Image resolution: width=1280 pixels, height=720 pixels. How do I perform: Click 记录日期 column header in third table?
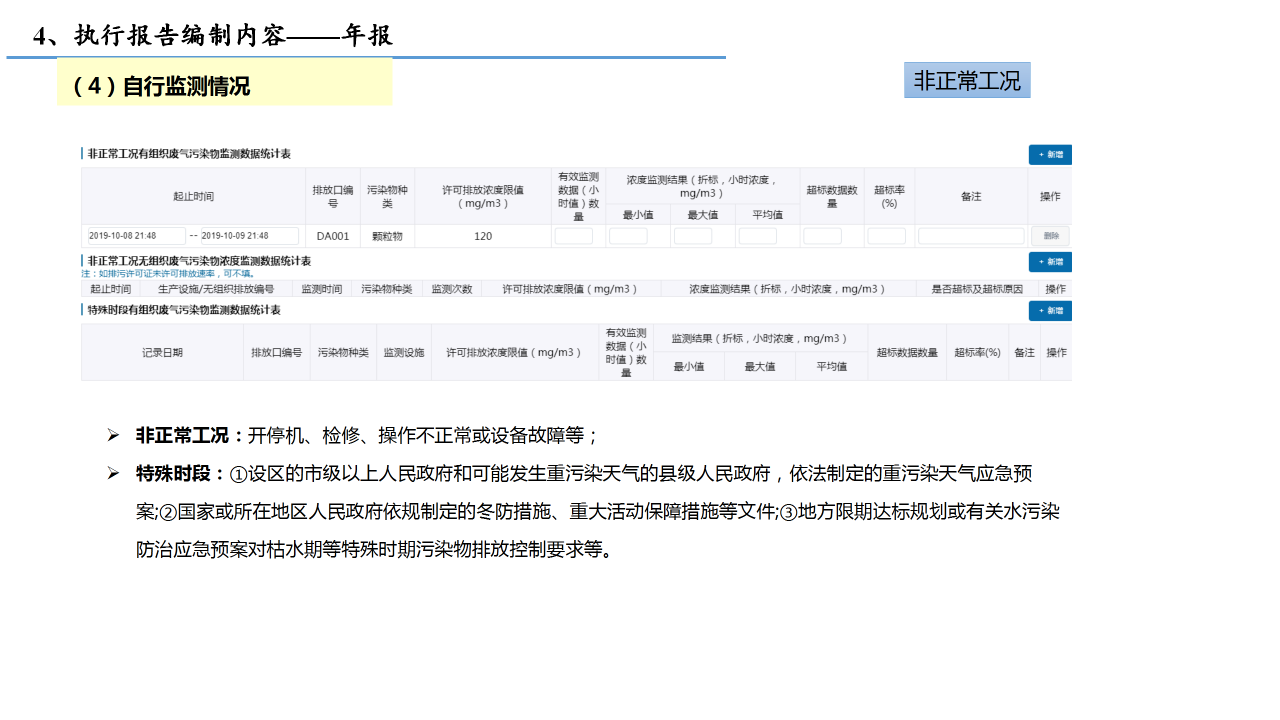coord(162,353)
